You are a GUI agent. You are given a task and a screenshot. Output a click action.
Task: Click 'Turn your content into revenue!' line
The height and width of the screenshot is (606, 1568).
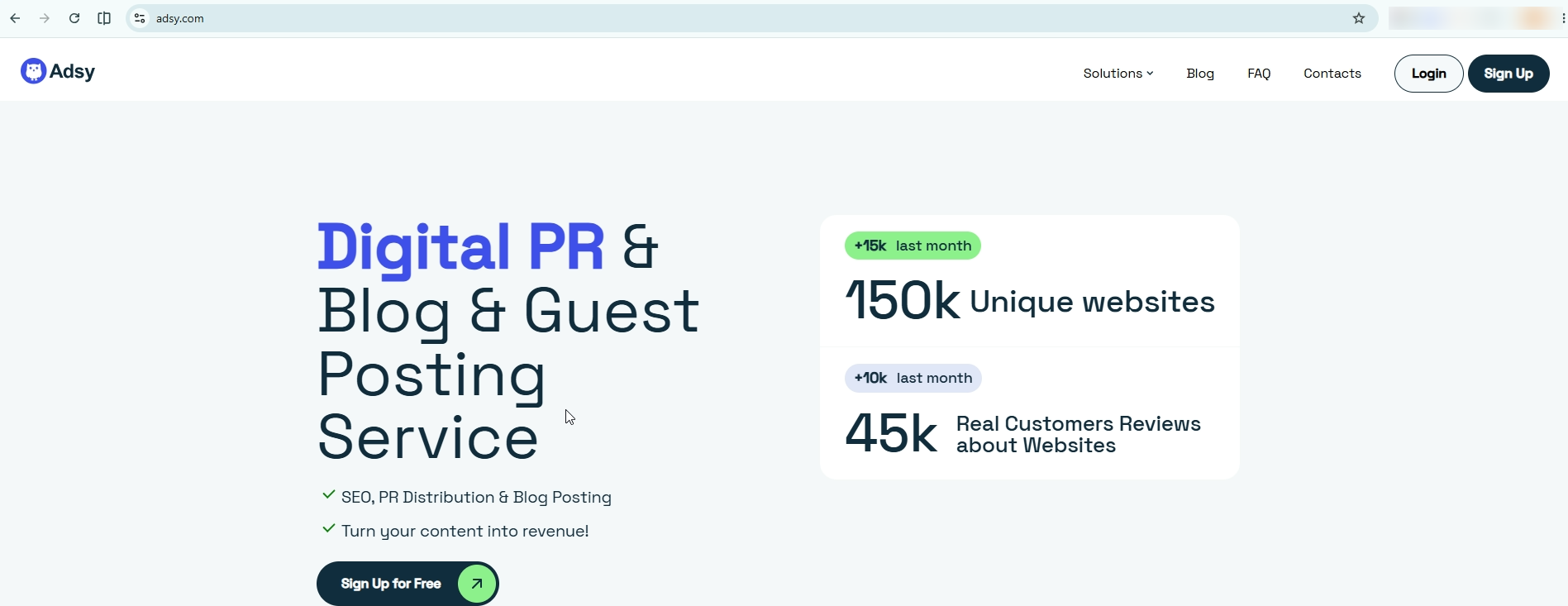click(465, 531)
